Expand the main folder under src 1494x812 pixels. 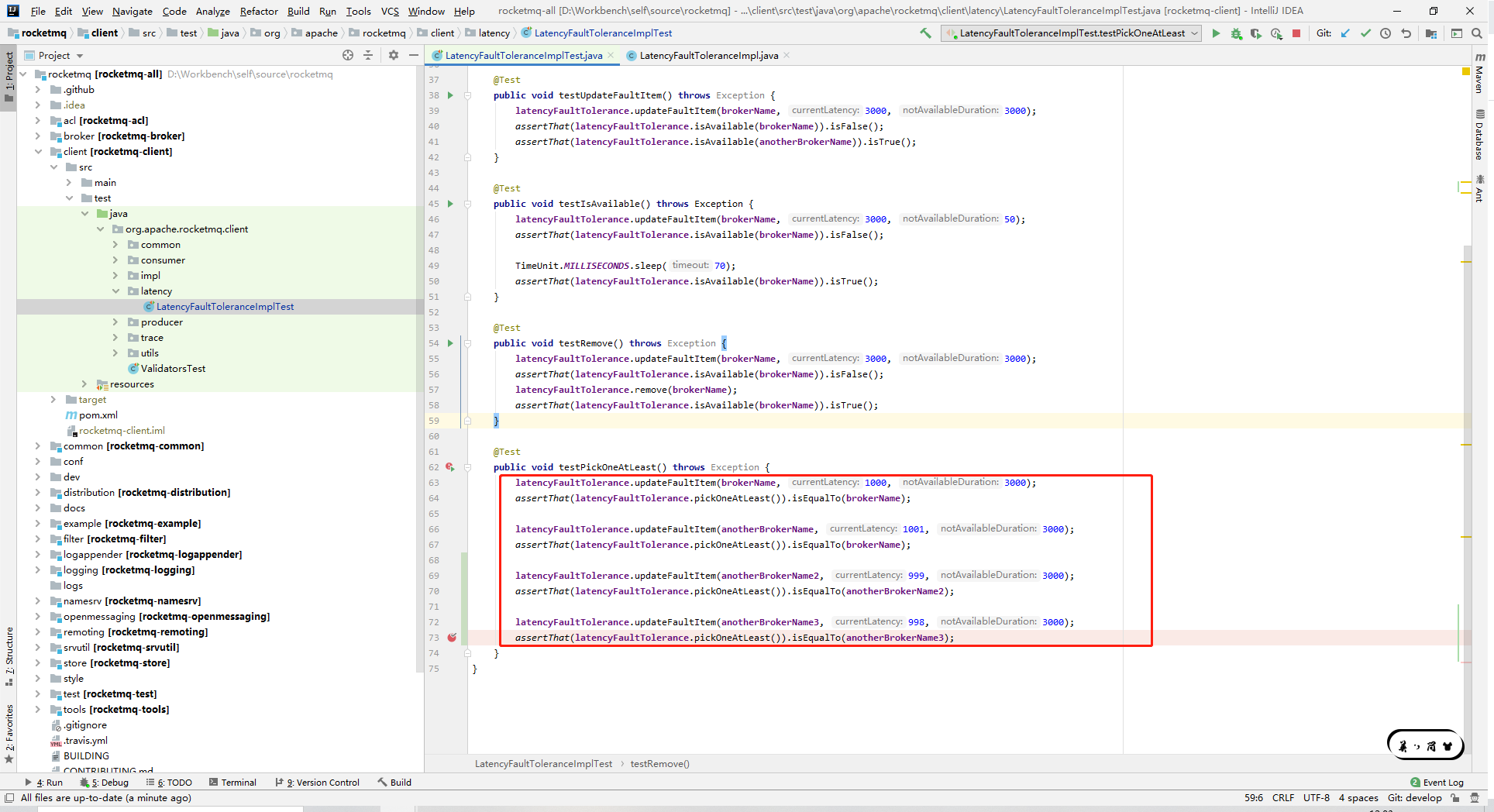pos(69,182)
